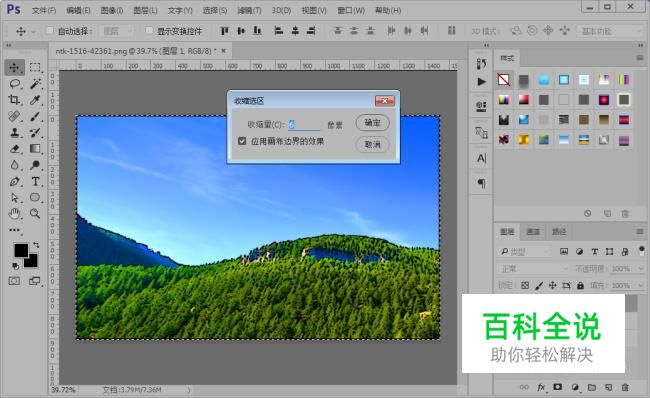
Task: Swap foreground and background colors
Action: pyautogui.click(x=36, y=245)
